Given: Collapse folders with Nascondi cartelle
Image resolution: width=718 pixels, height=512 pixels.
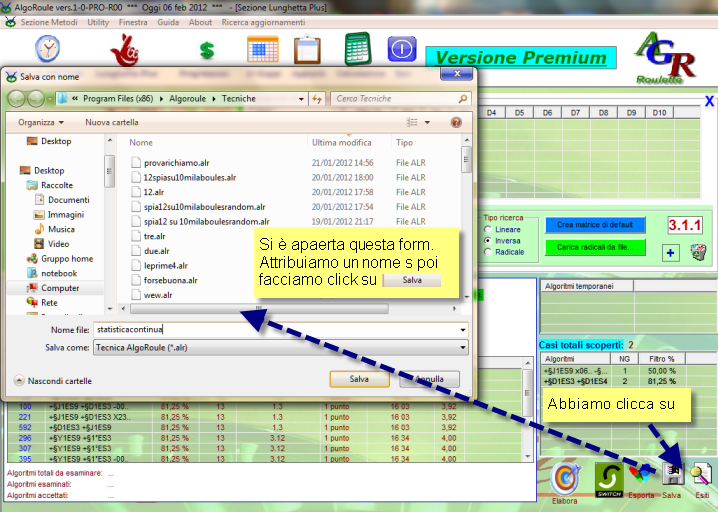Looking at the screenshot, I should (x=53, y=381).
